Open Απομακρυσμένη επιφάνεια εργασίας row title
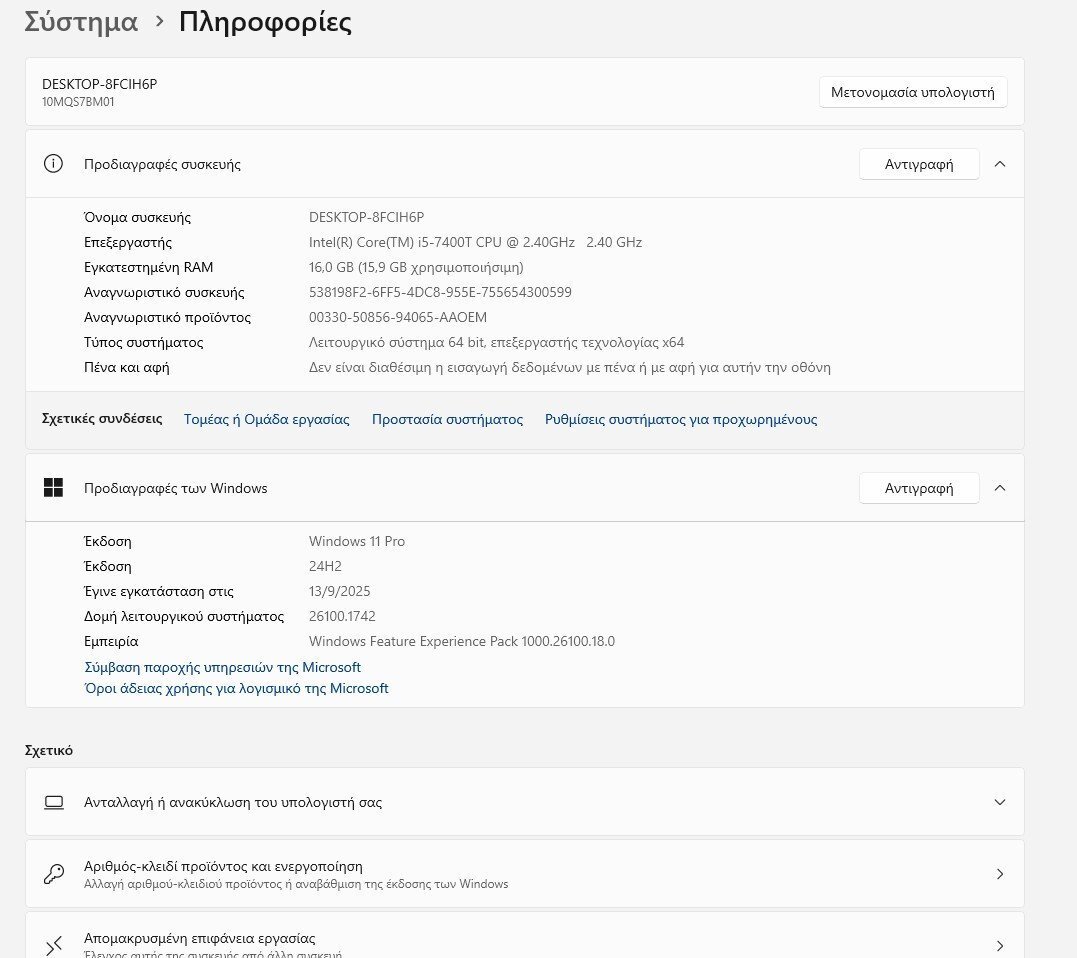The image size is (1077, 958). tap(199, 938)
